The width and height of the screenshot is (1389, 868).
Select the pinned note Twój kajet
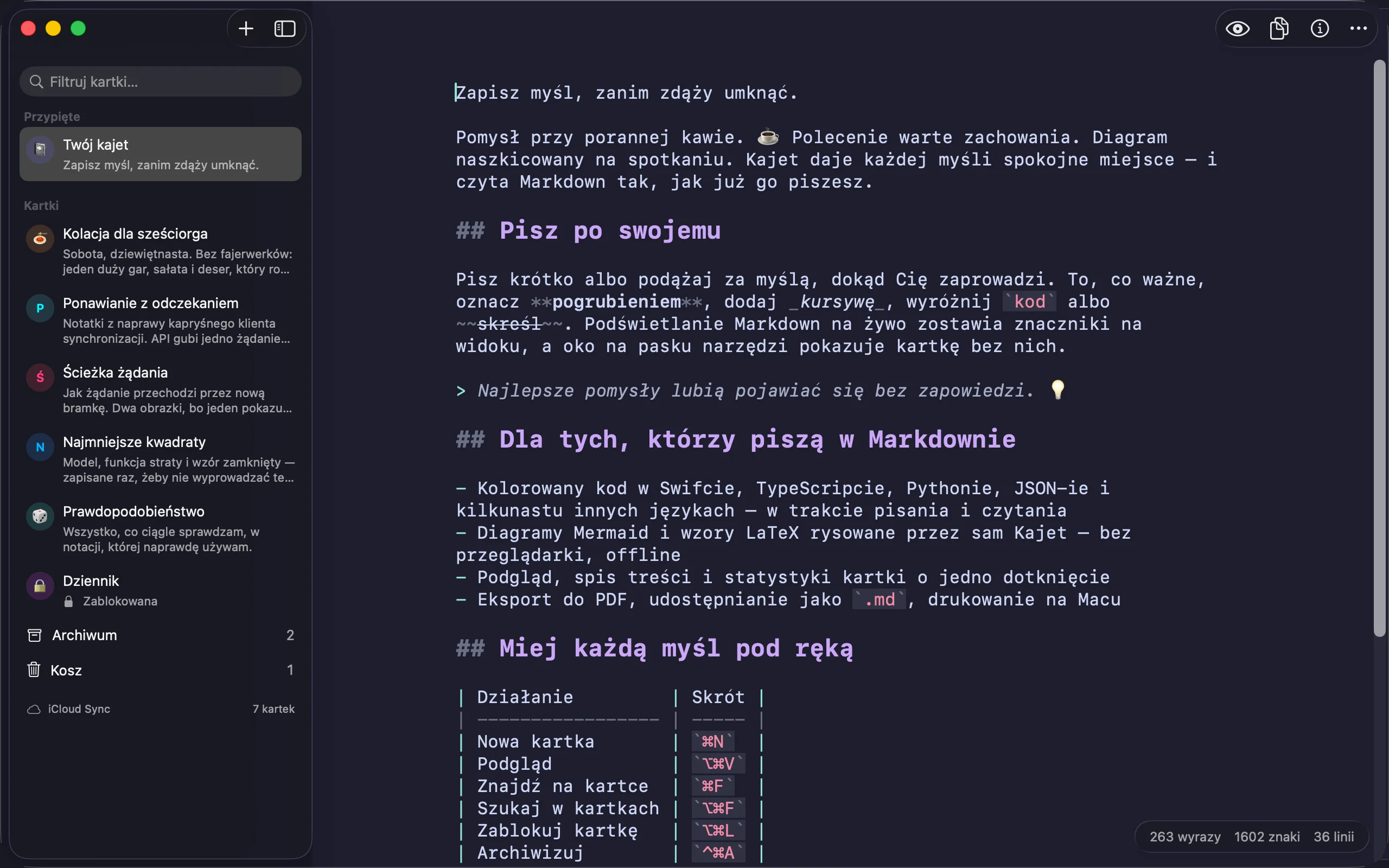pos(161,155)
